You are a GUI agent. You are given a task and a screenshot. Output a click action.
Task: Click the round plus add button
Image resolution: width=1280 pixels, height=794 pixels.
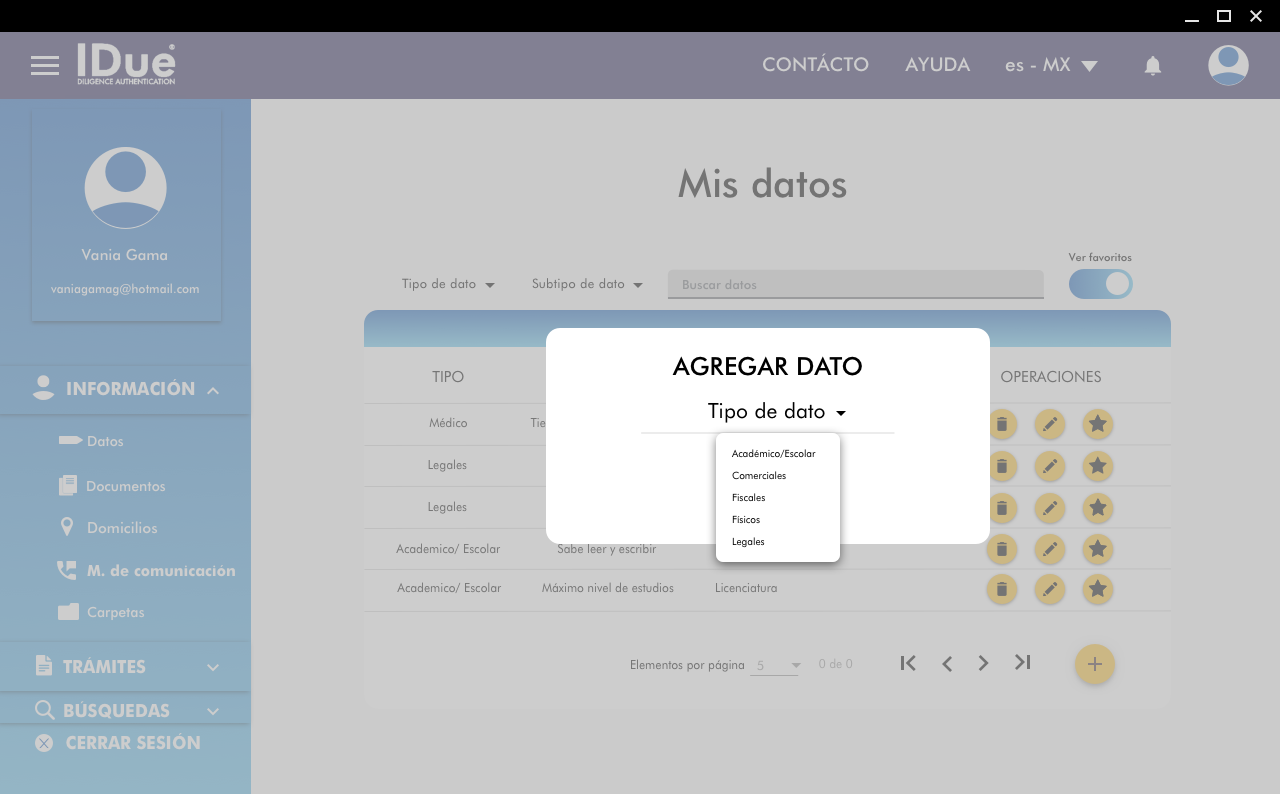point(1095,664)
